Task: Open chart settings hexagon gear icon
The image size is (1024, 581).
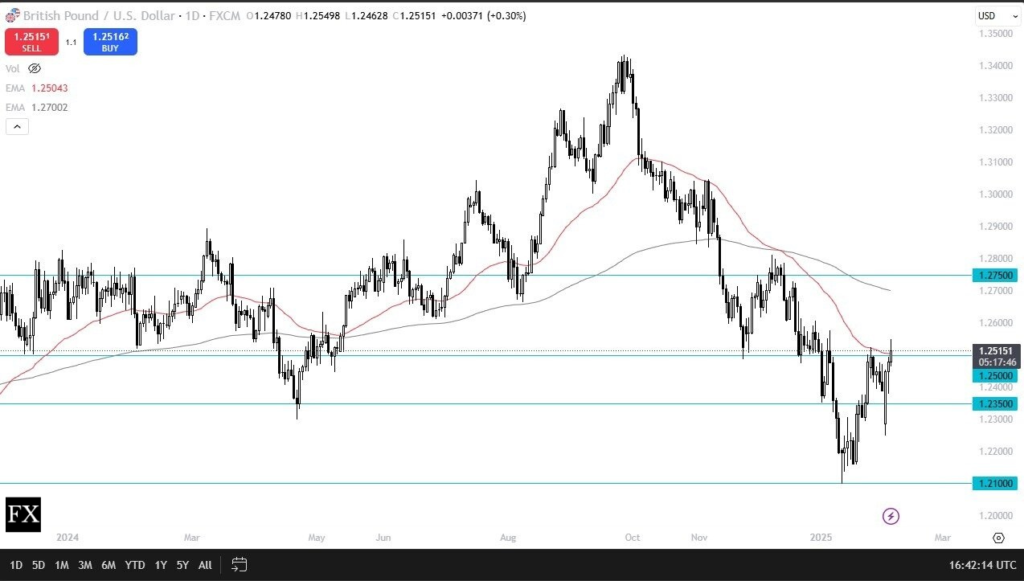Action: coord(998,538)
